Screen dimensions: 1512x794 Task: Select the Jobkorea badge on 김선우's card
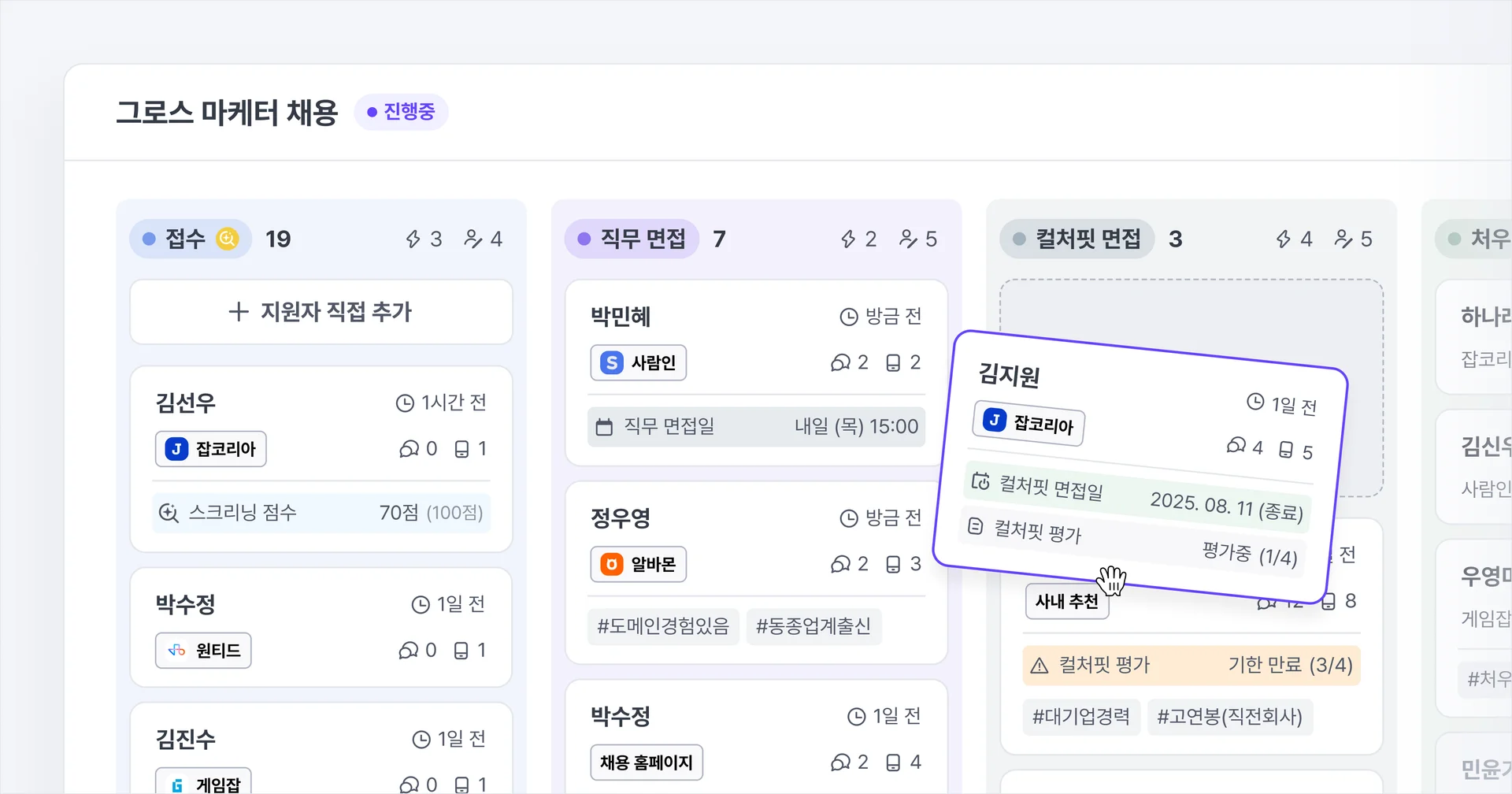pyautogui.click(x=210, y=449)
